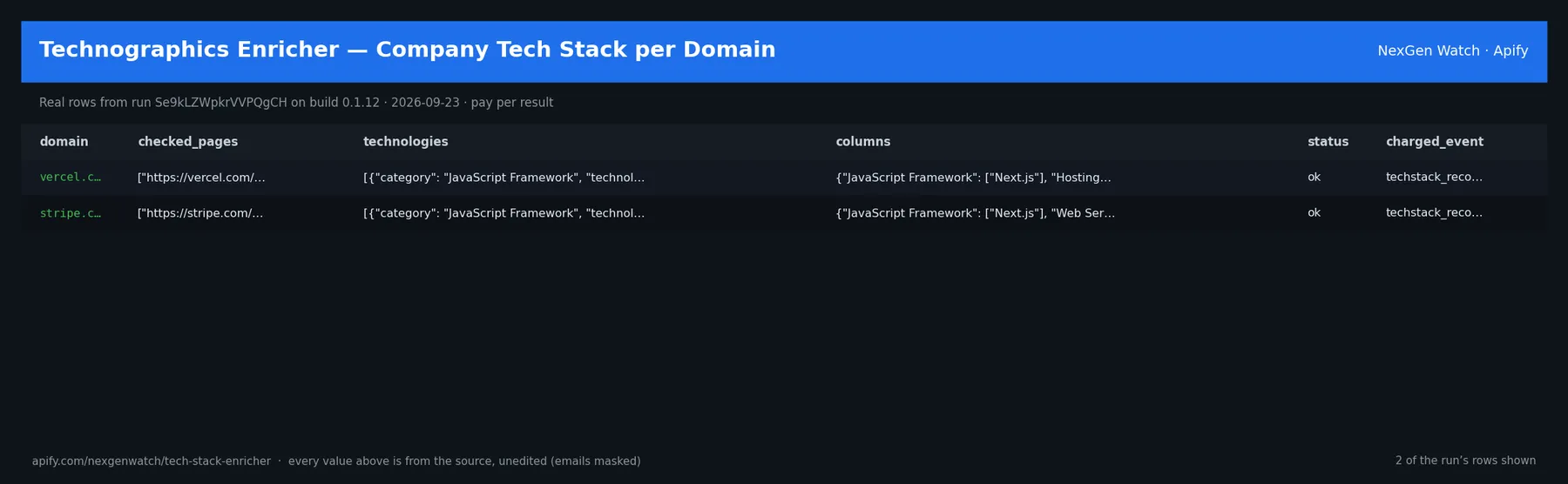Click the 'charged_event' column header
This screenshot has height=484, width=1568.
pos(1435,142)
